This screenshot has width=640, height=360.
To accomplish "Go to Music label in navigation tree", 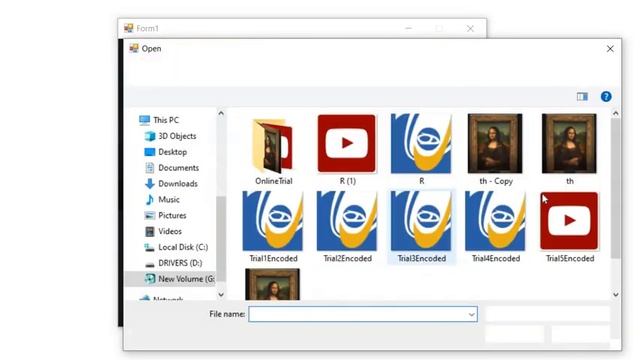I will point(169,200).
